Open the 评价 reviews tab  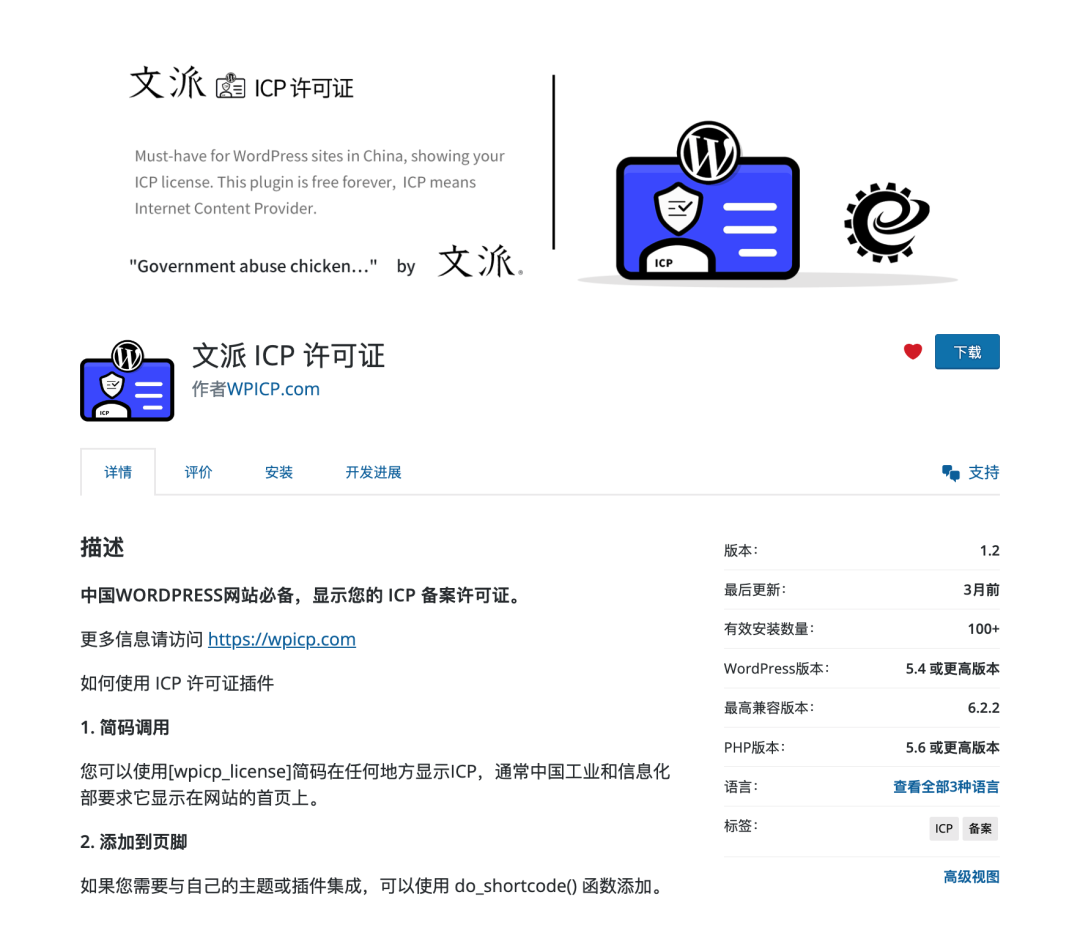pos(198,472)
